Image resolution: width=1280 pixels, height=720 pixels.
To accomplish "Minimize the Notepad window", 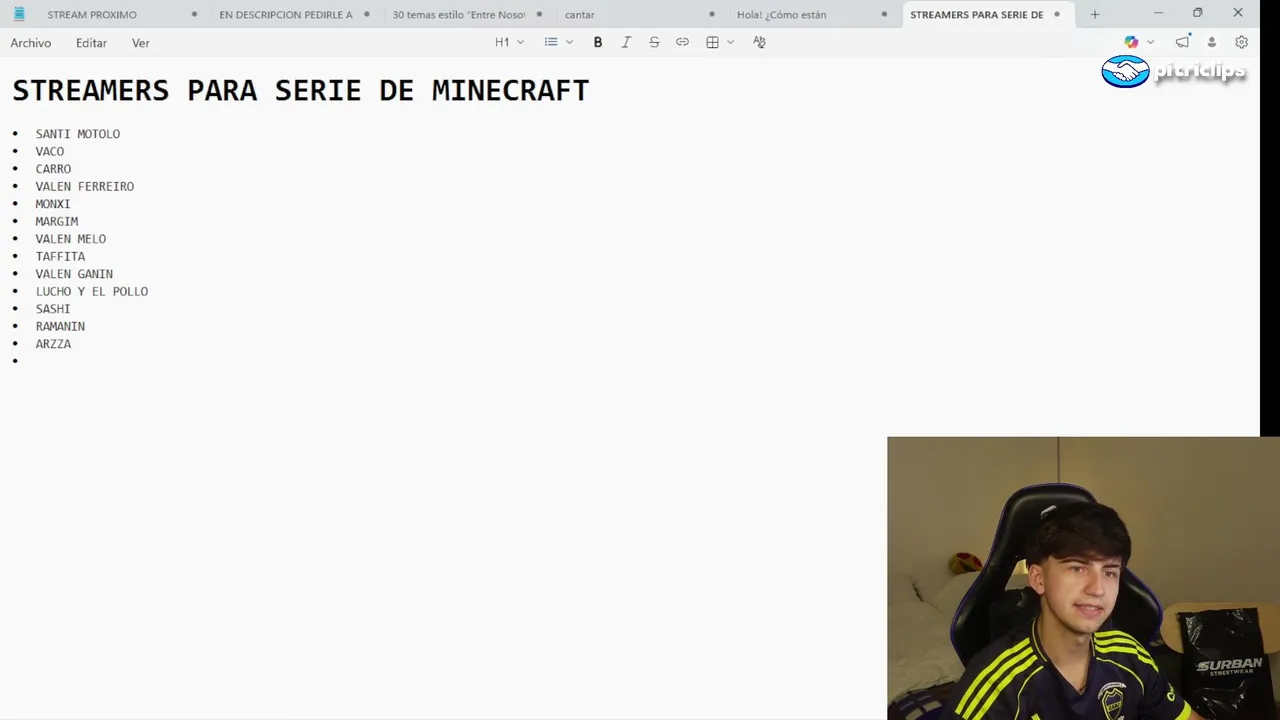I will [x=1158, y=13].
